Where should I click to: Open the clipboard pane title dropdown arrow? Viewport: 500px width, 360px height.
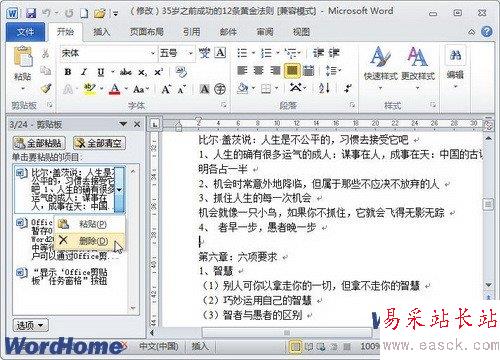point(123,124)
